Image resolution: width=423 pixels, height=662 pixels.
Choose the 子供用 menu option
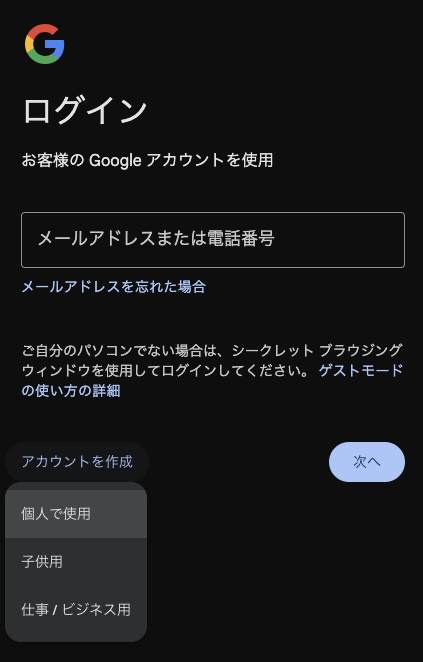(x=76, y=562)
